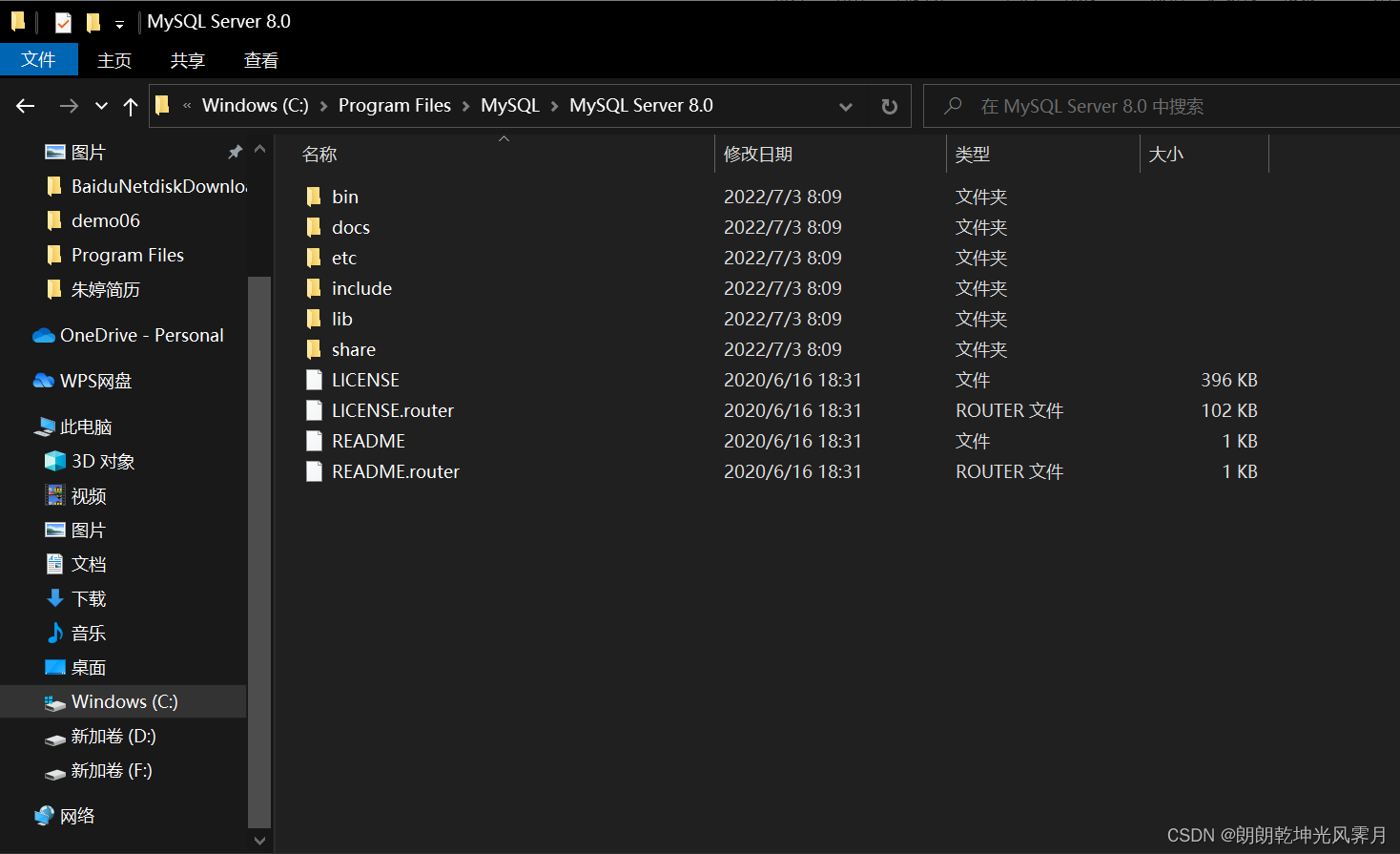Viewport: 1400px width, 854px height.
Task: Open 图片 under 此电脑
Action: pyautogui.click(x=76, y=530)
